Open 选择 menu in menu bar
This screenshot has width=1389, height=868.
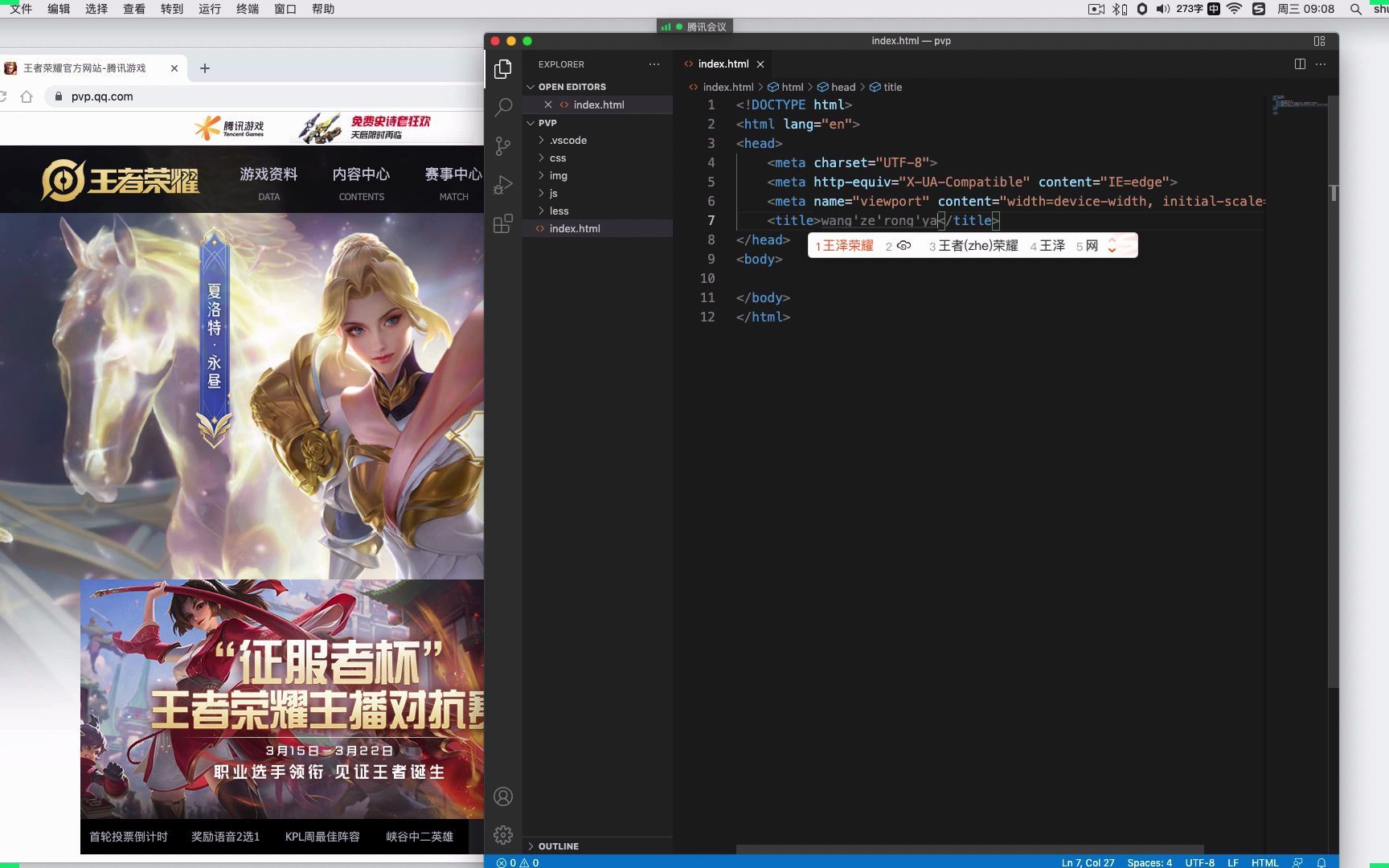tap(96, 9)
